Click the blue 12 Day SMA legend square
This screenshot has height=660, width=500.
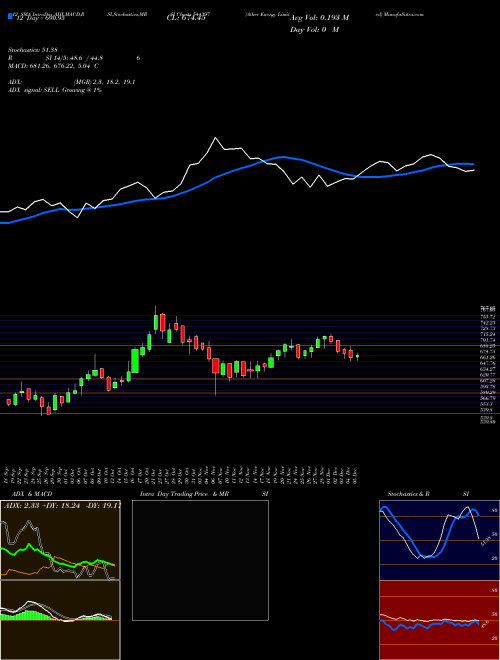click(10, 16)
